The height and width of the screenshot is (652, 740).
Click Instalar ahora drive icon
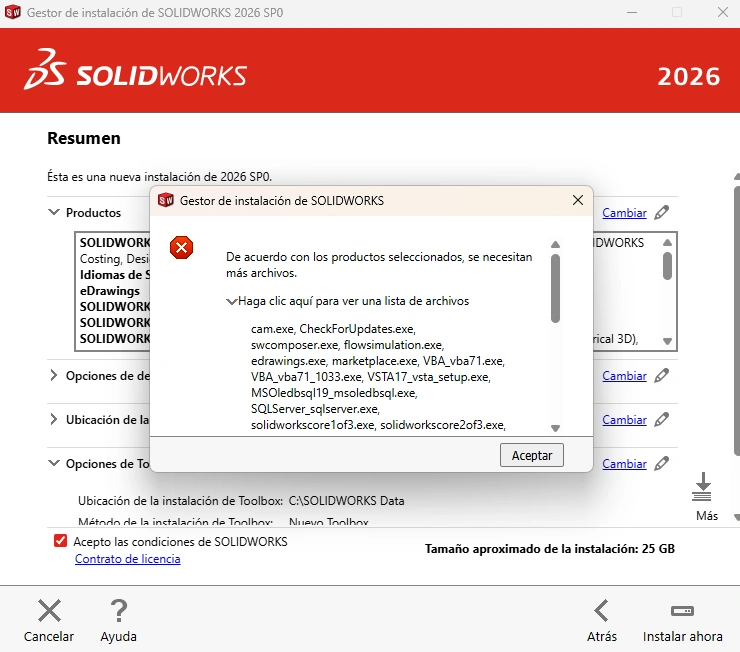(682, 611)
